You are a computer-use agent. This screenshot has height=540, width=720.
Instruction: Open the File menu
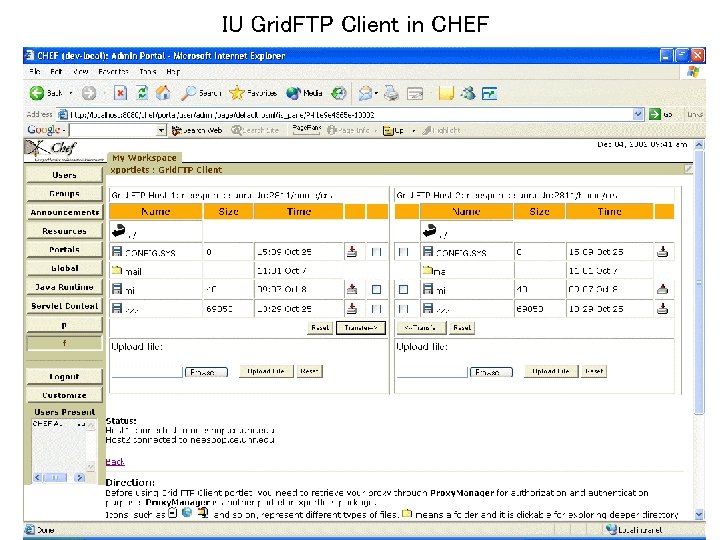[35, 72]
